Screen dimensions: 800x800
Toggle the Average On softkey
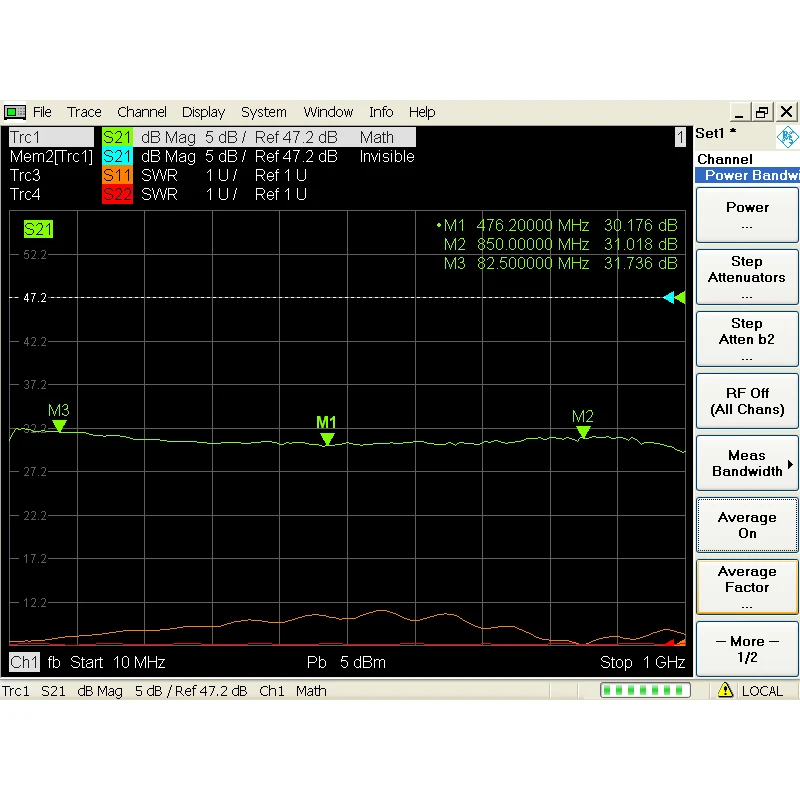point(747,525)
